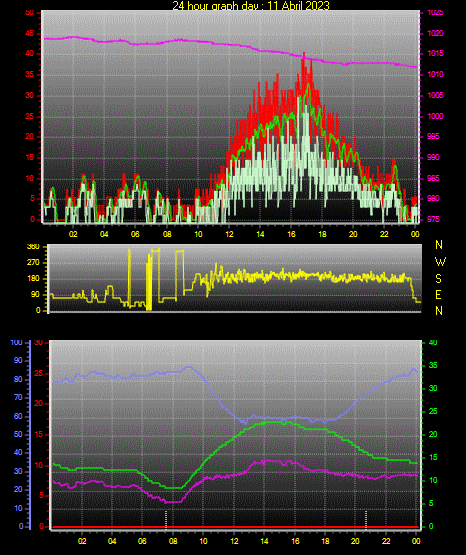The width and height of the screenshot is (466, 555).
Task: Click the 1020 pressure axis label
Action: coord(435,33)
